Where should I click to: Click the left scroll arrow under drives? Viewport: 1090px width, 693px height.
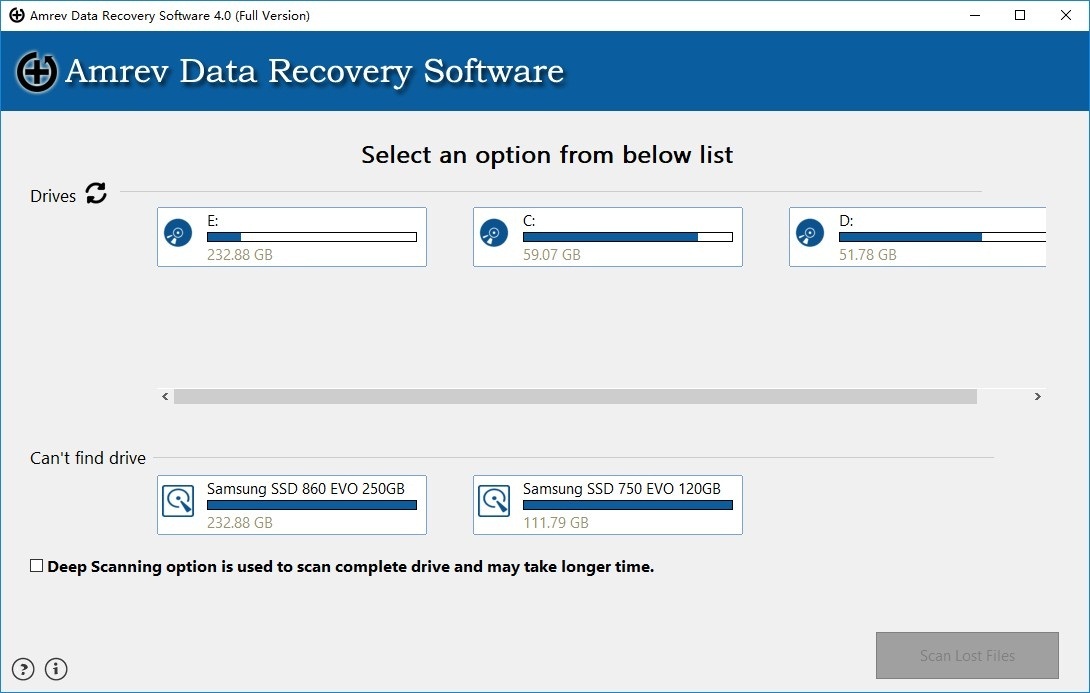click(164, 396)
